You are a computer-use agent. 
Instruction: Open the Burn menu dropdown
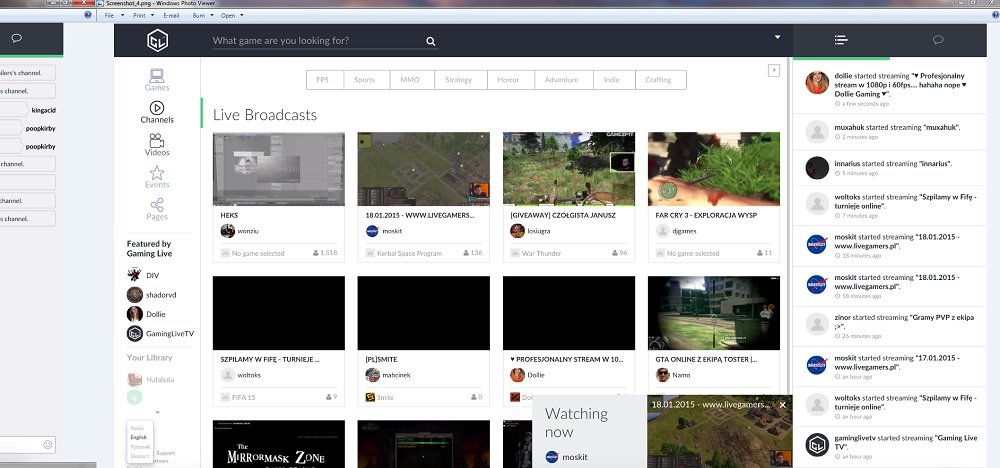[203, 15]
